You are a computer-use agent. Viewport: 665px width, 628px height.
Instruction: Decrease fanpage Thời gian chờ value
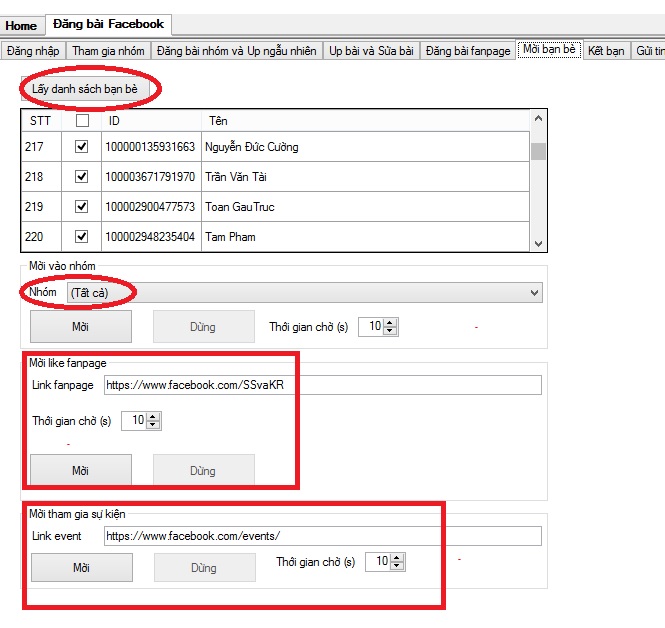tap(154, 425)
